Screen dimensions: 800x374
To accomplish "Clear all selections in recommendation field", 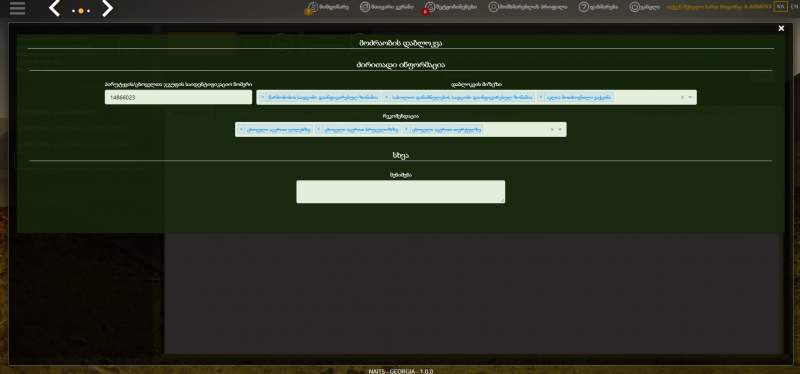I will 552,130.
